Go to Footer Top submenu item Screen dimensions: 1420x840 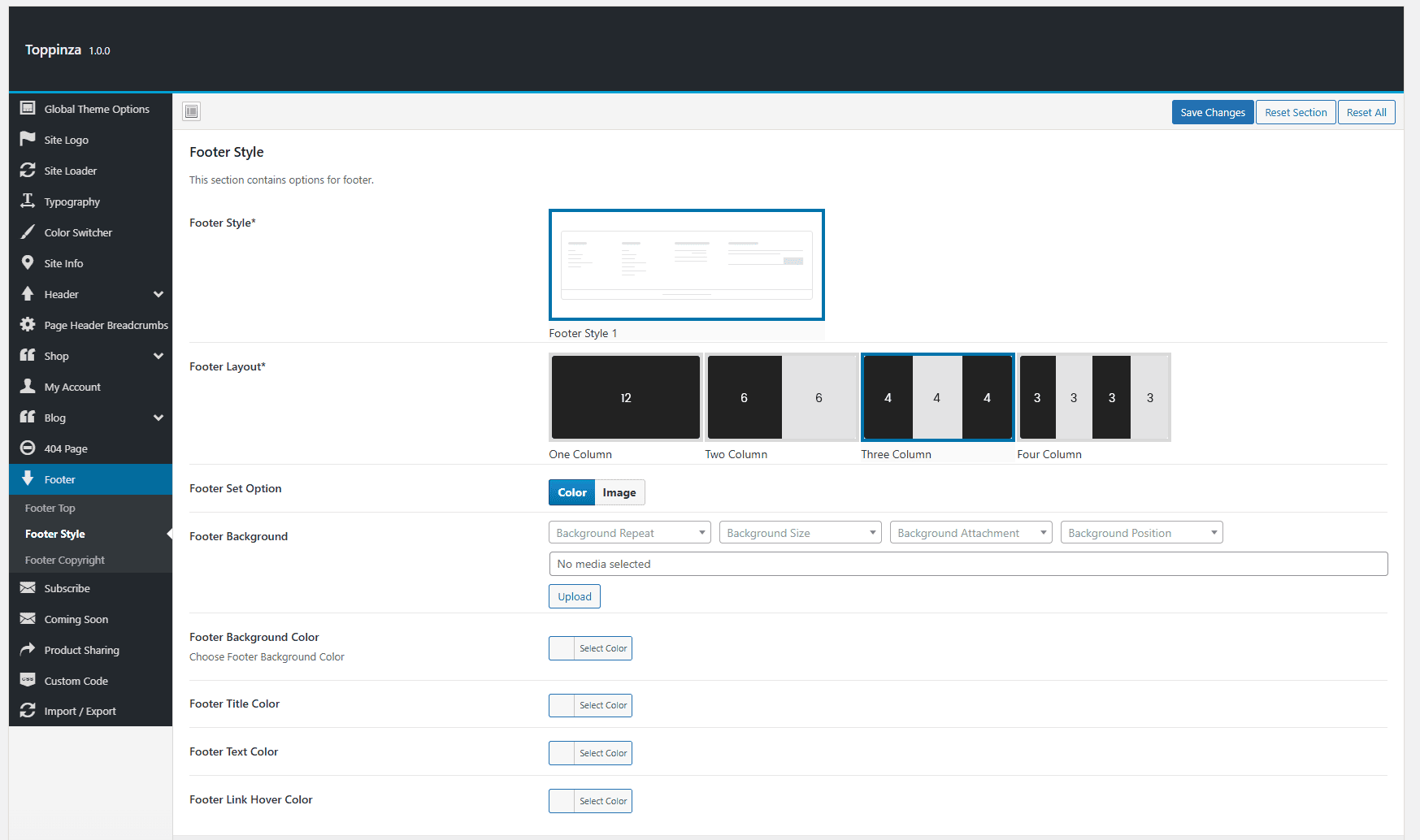pyautogui.click(x=50, y=508)
